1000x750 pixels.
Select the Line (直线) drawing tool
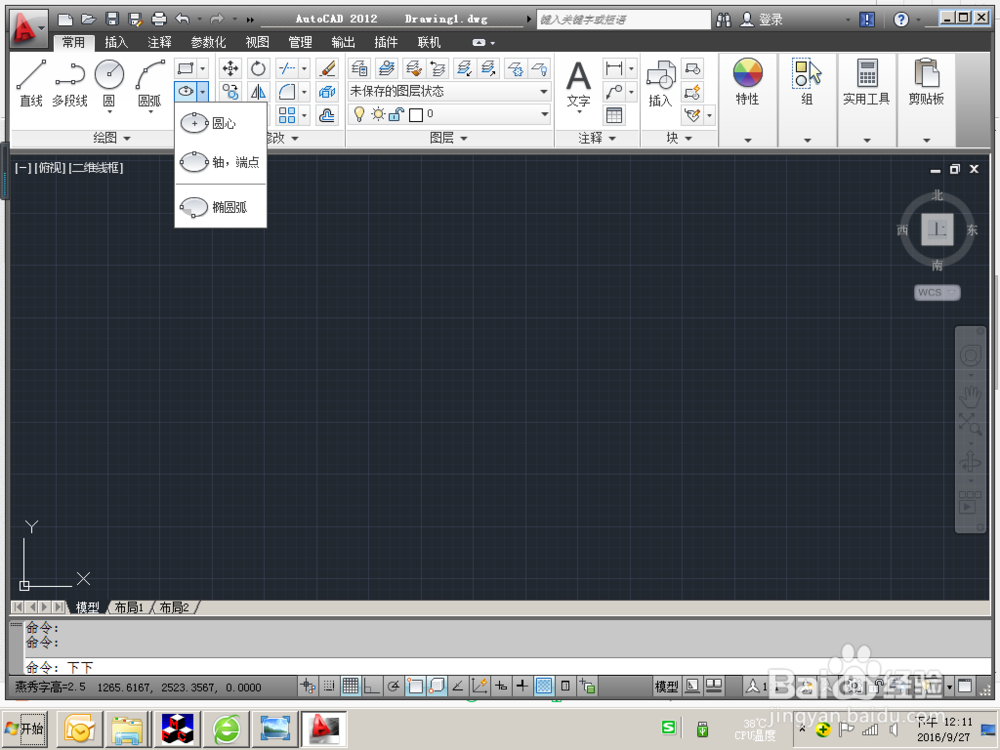tap(31, 83)
